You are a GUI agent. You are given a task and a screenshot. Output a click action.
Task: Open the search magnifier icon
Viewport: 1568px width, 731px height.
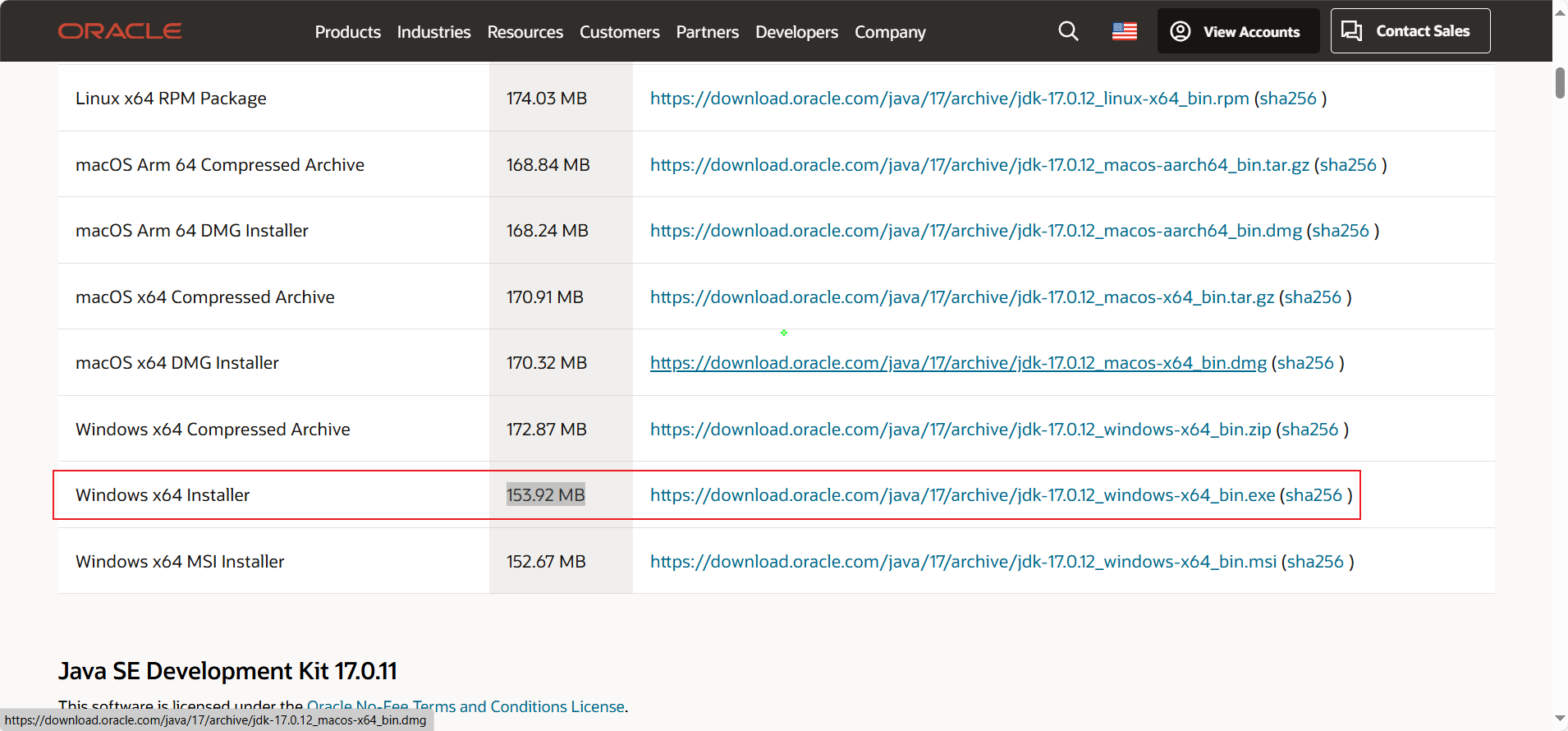coord(1068,31)
